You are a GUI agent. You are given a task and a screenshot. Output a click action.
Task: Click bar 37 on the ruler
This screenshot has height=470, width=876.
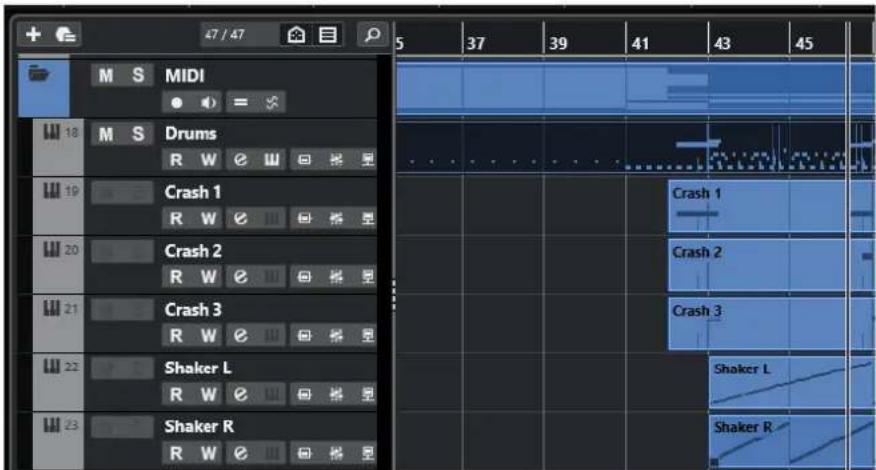[x=475, y=44]
